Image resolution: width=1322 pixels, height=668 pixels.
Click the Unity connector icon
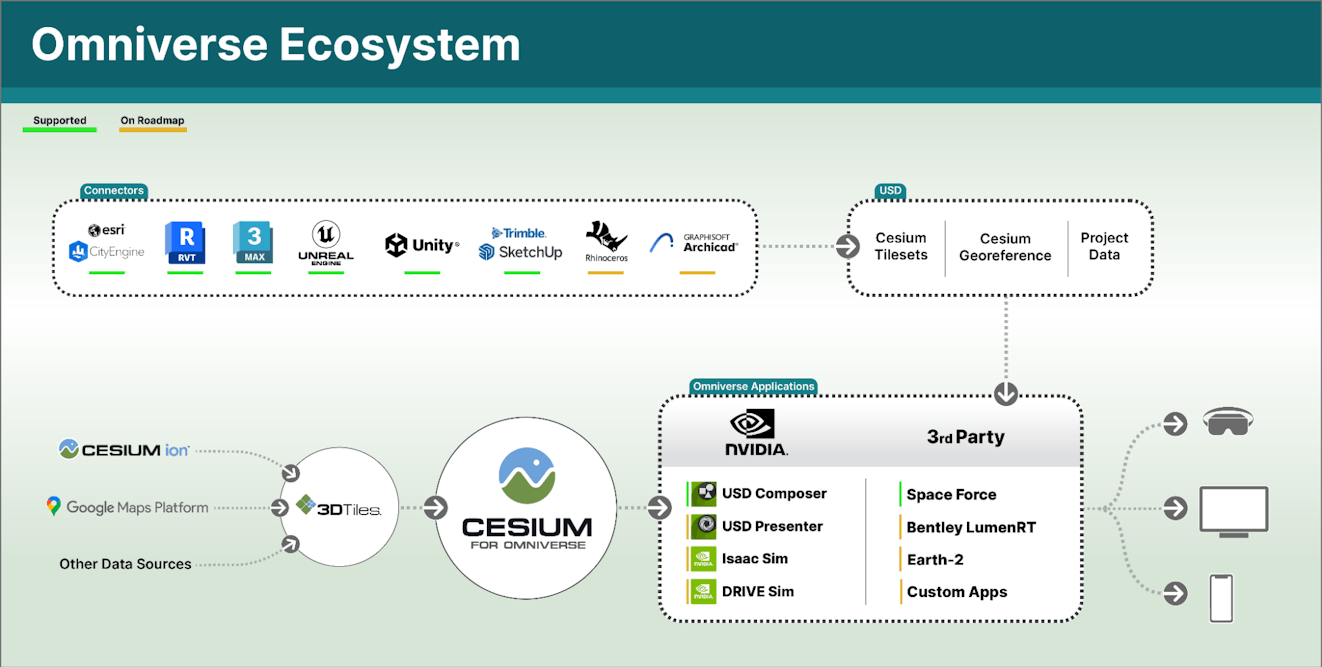(x=421, y=244)
